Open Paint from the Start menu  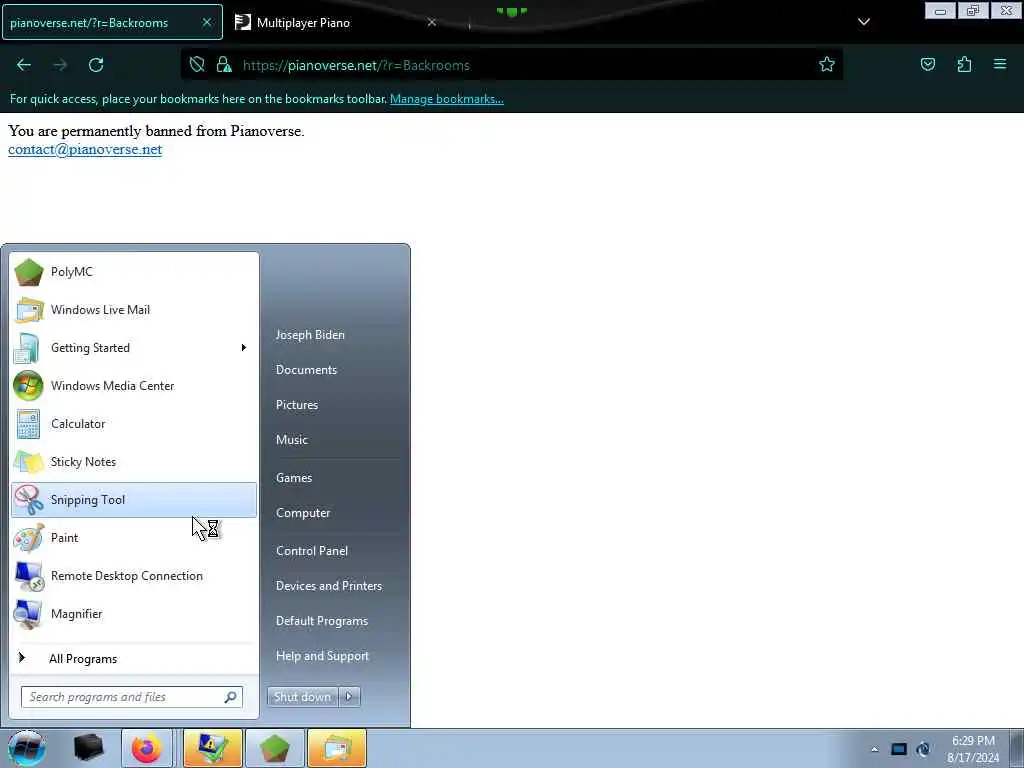(134, 537)
